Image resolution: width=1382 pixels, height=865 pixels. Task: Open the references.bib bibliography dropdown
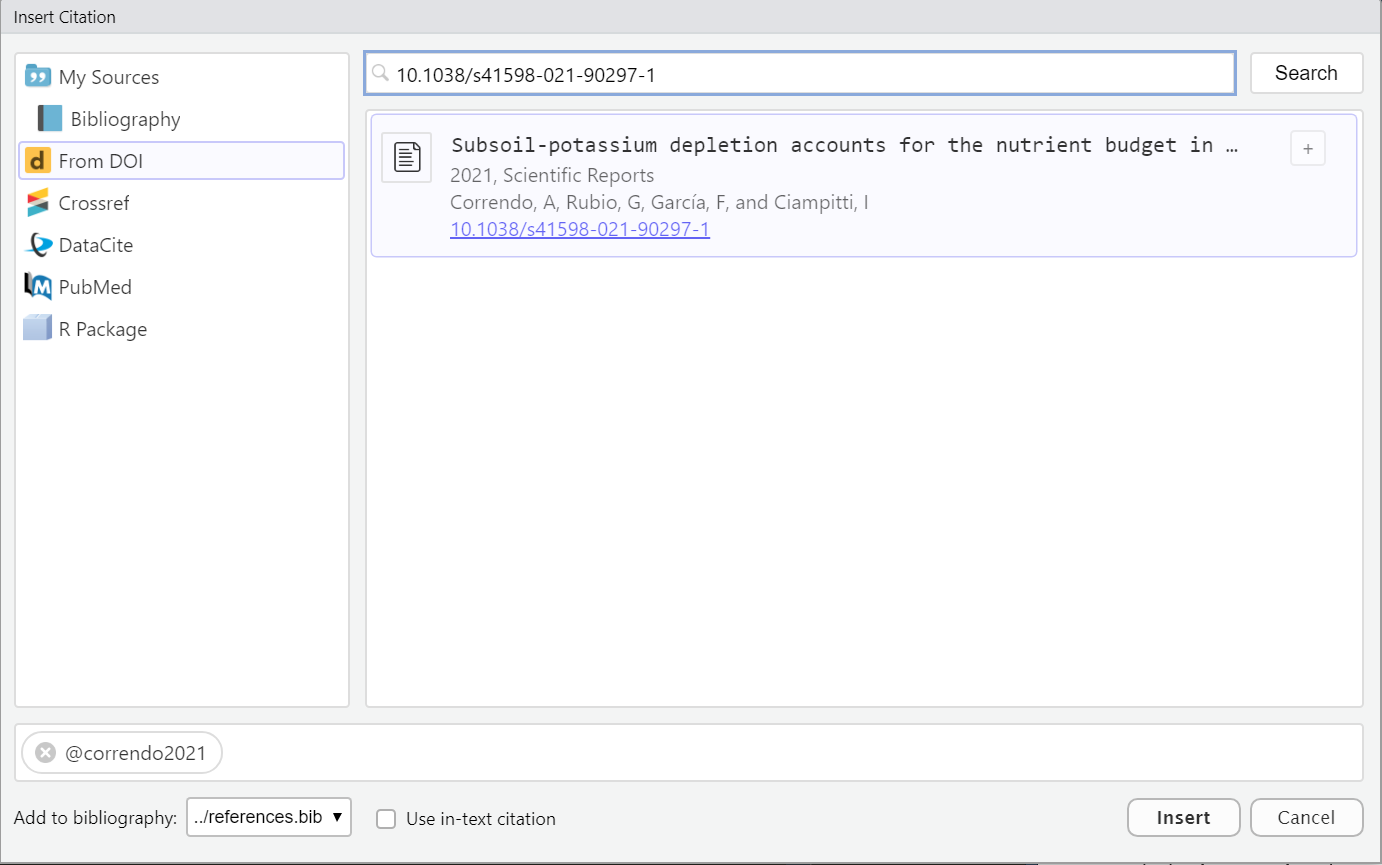coord(268,817)
